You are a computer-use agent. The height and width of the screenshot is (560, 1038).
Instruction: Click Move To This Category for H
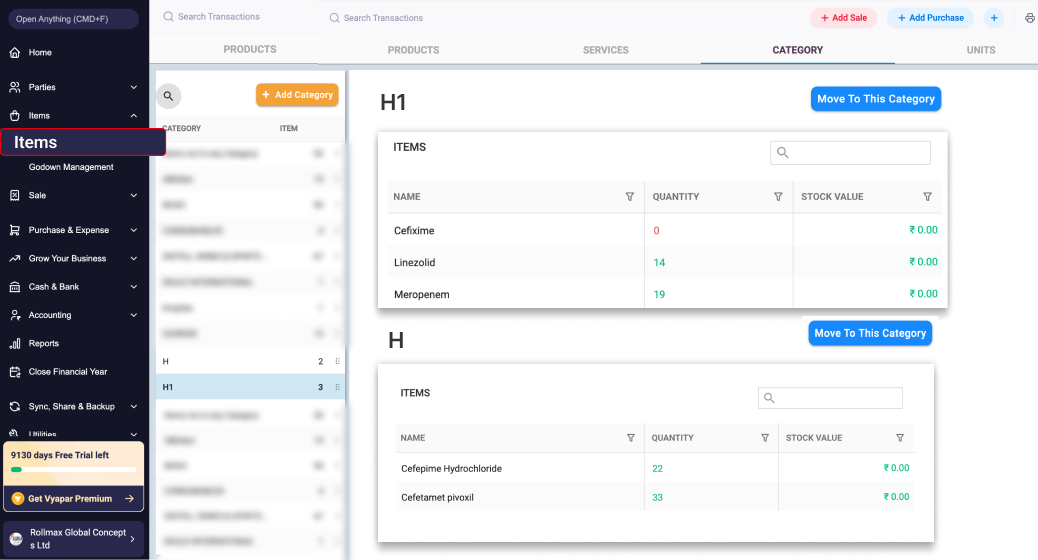click(870, 333)
